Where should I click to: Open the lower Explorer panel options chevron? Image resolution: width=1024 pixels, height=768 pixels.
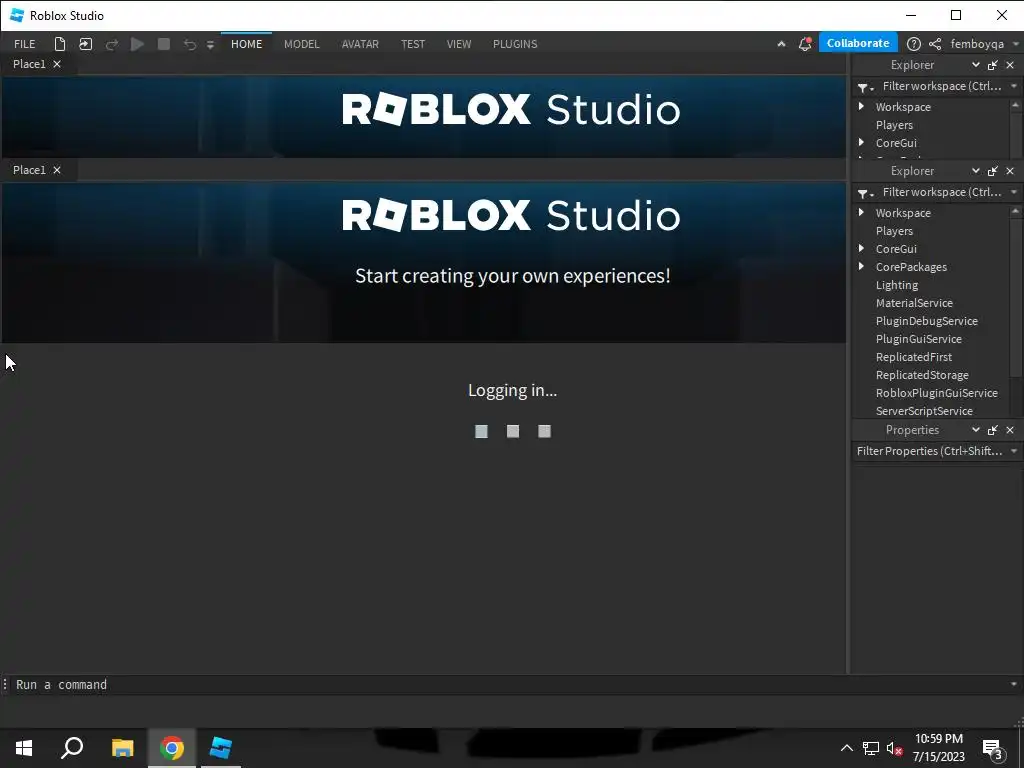click(976, 170)
